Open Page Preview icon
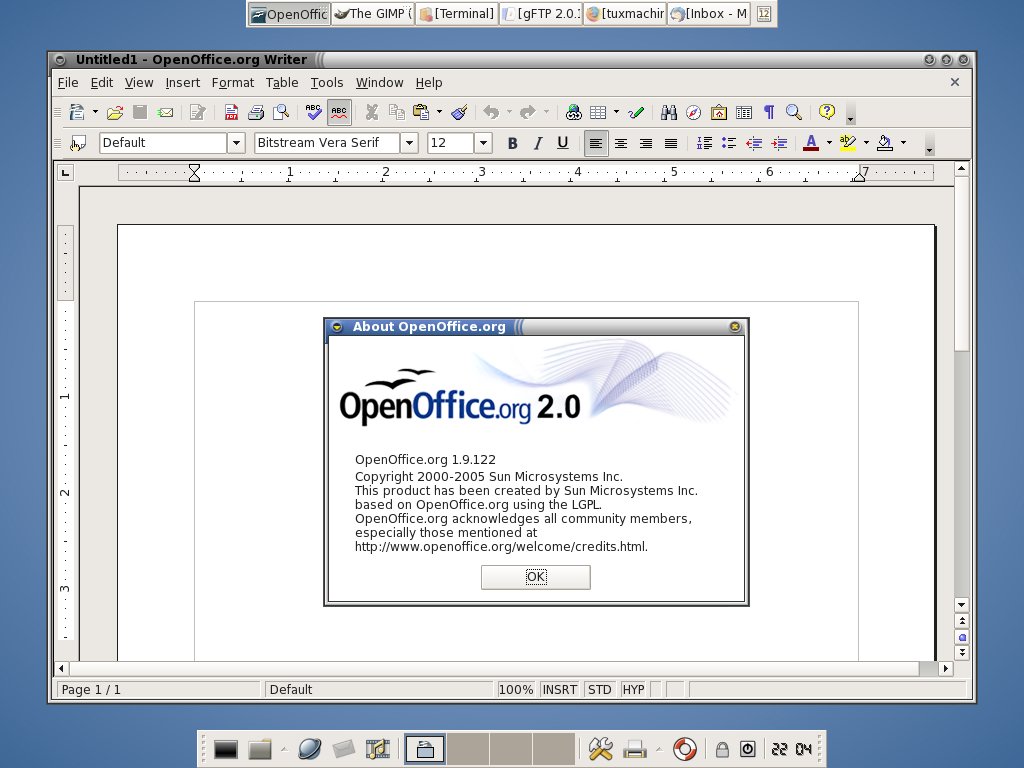1024x768 pixels. (281, 112)
